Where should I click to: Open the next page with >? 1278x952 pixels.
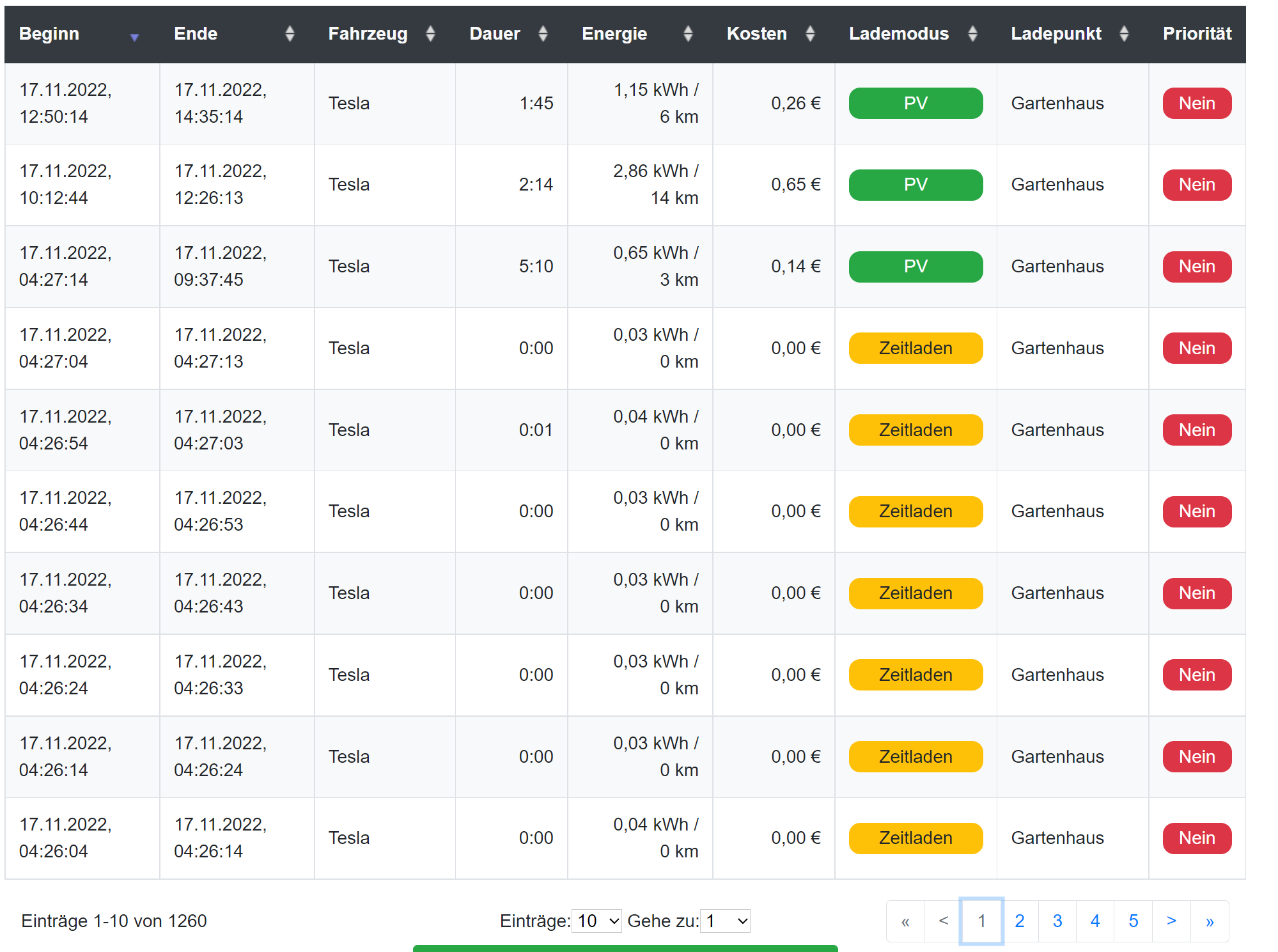click(x=1171, y=921)
